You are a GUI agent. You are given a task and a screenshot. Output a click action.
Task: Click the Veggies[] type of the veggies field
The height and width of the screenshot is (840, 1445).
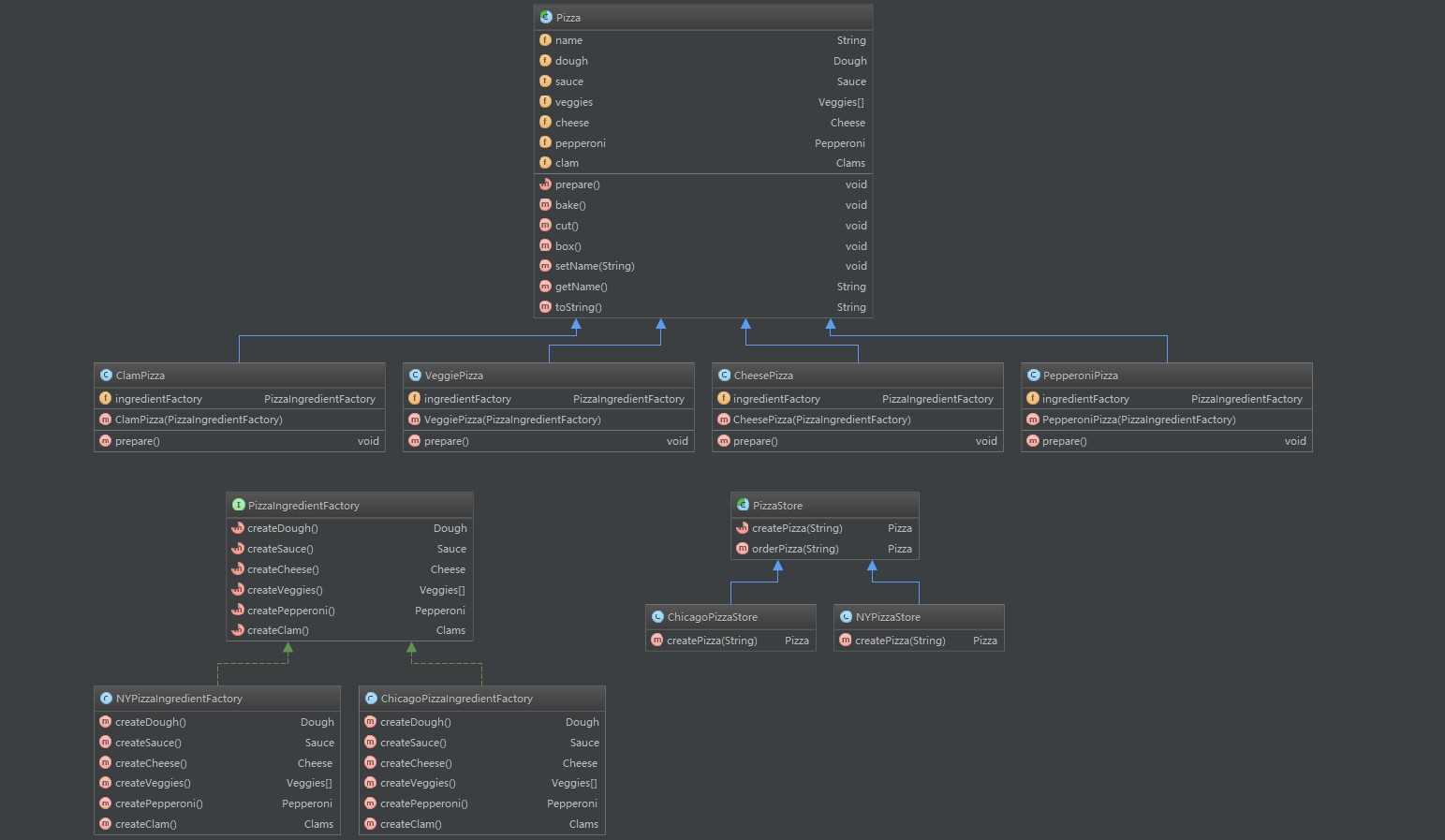(x=841, y=102)
